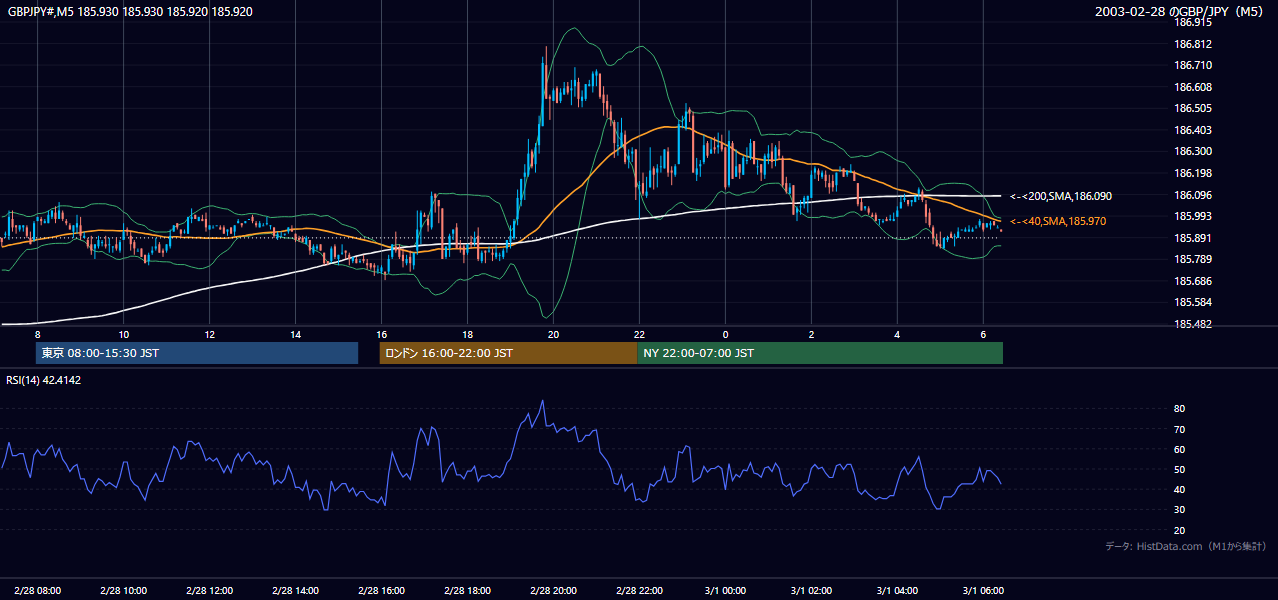The width and height of the screenshot is (1278, 600).
Task: Click the 2/28 18:00 bottom time label
Action: pyautogui.click(x=467, y=591)
